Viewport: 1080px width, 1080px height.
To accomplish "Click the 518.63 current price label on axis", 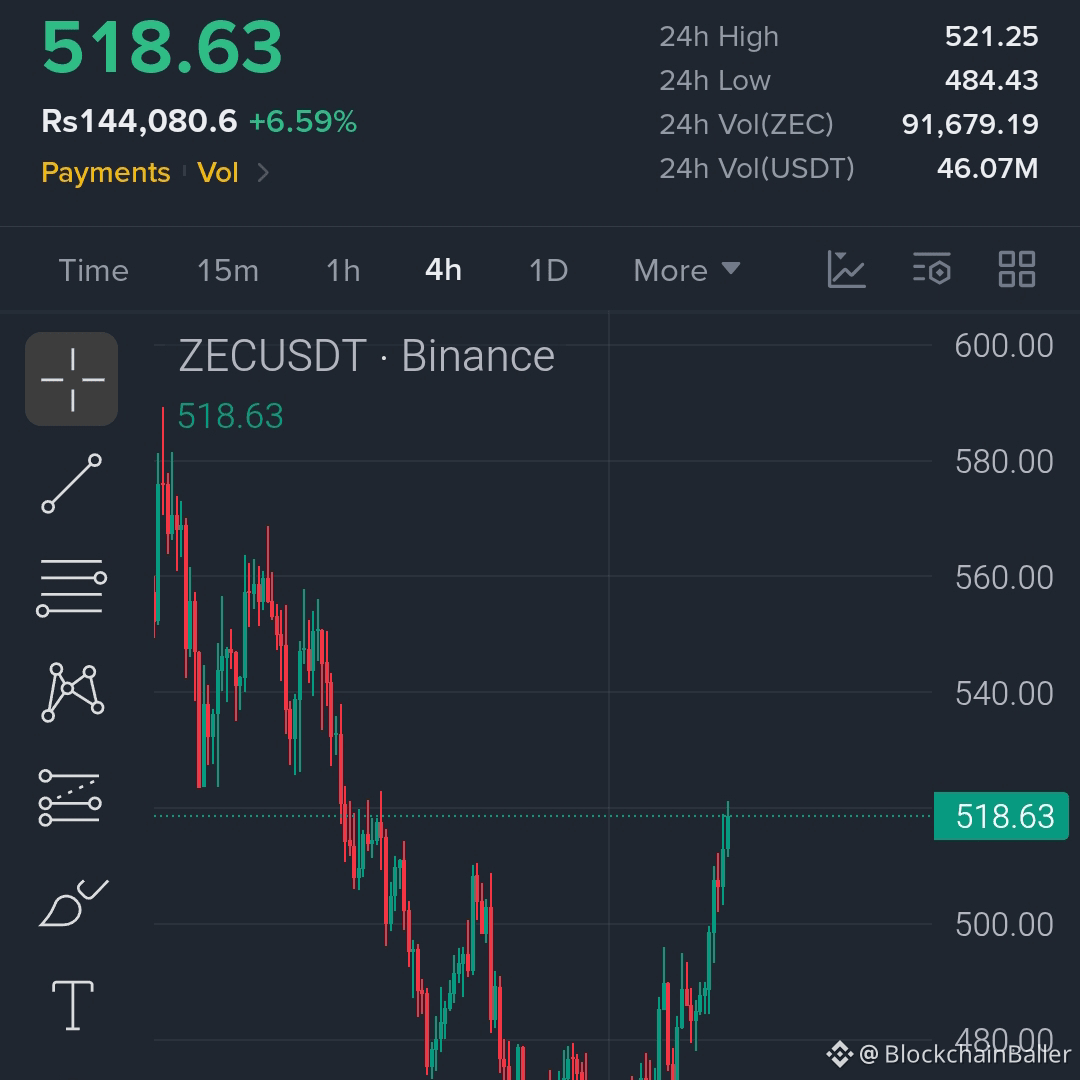I will coord(1001,816).
